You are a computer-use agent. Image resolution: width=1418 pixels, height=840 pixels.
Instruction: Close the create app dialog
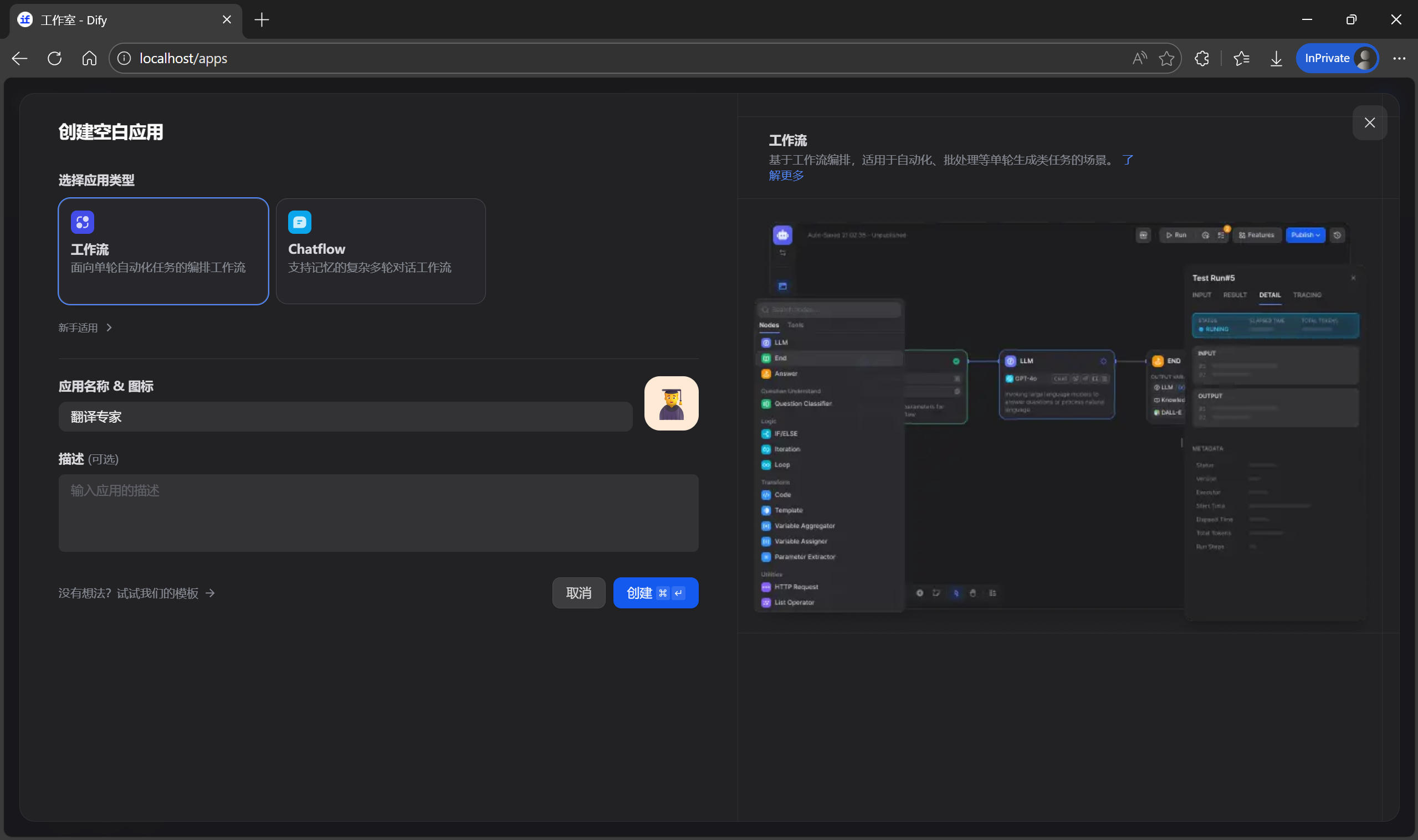click(1369, 123)
